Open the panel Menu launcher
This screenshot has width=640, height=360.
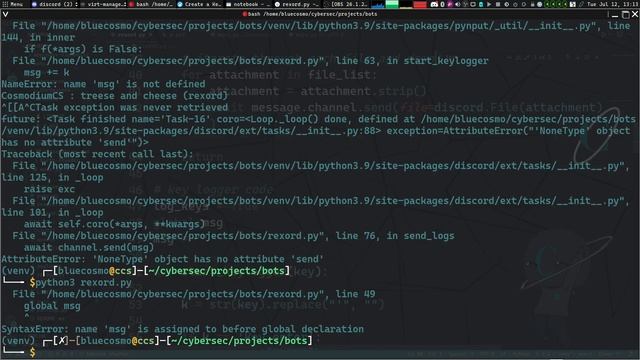tap(13, 4)
